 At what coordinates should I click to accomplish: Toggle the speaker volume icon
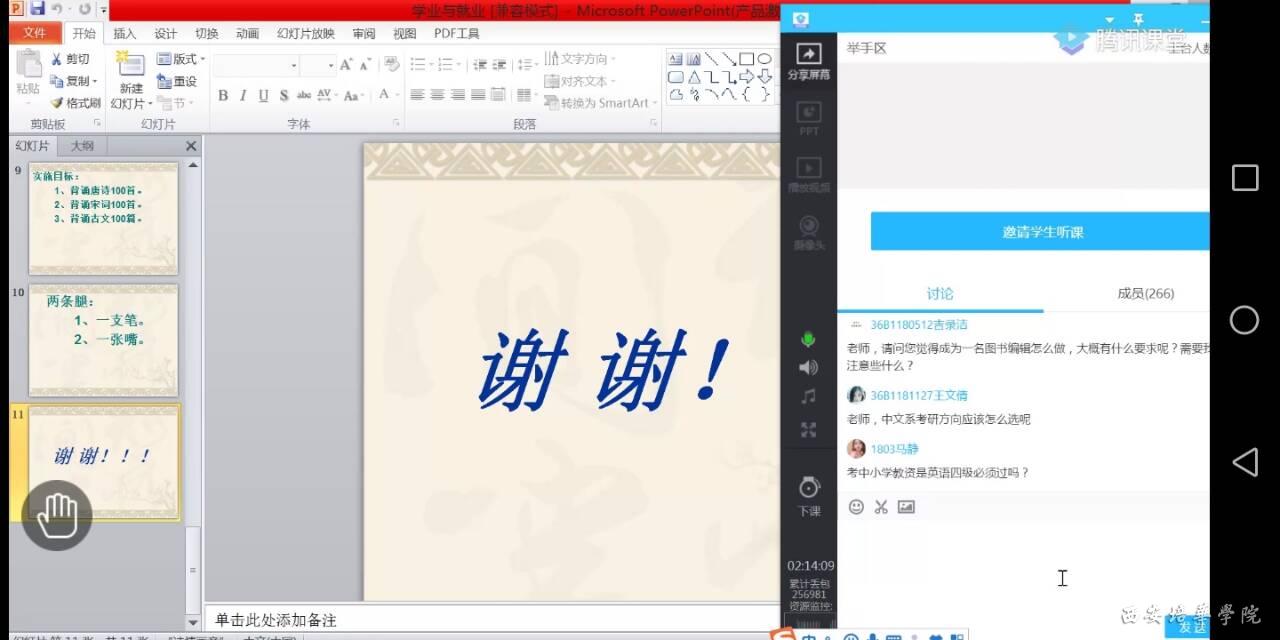[x=808, y=368]
